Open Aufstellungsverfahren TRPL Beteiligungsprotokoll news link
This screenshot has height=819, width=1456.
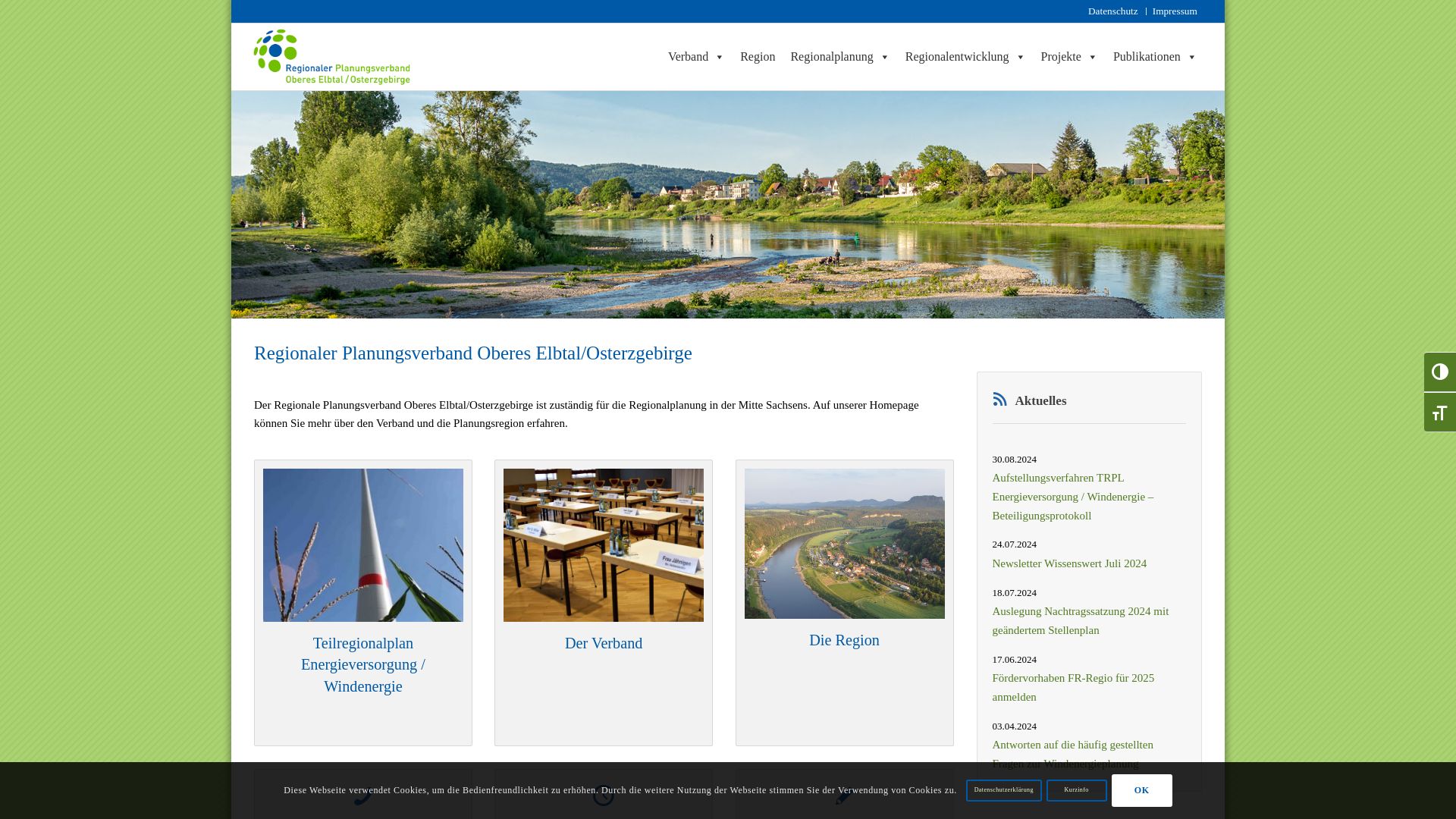coord(1073,497)
